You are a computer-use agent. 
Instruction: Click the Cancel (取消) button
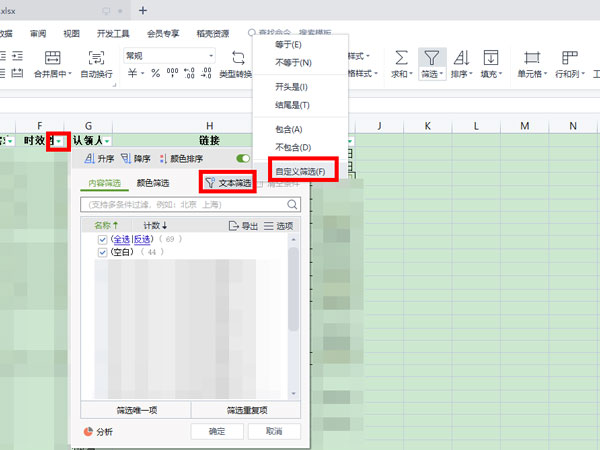[x=268, y=431]
